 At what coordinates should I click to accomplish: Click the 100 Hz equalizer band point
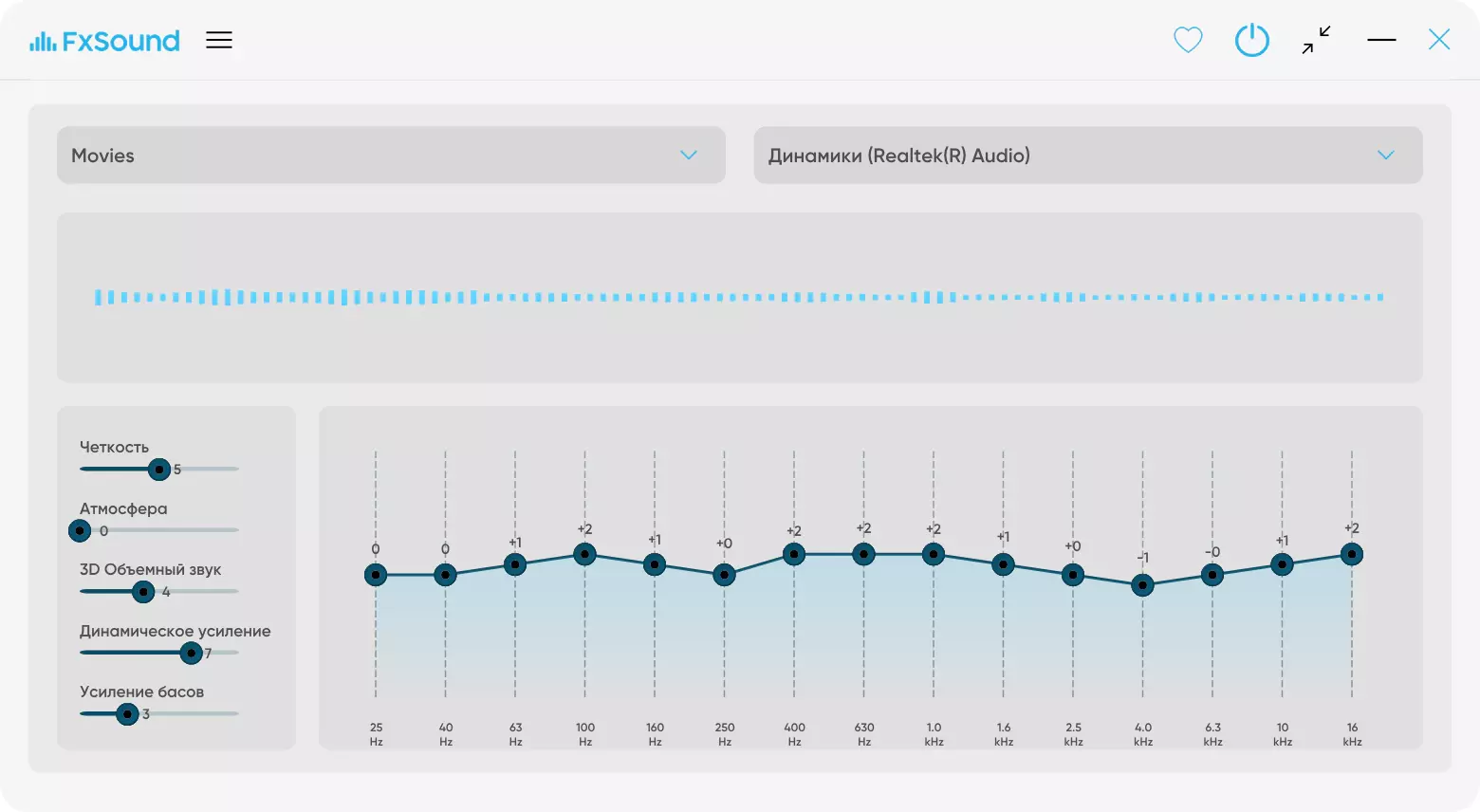(x=585, y=554)
